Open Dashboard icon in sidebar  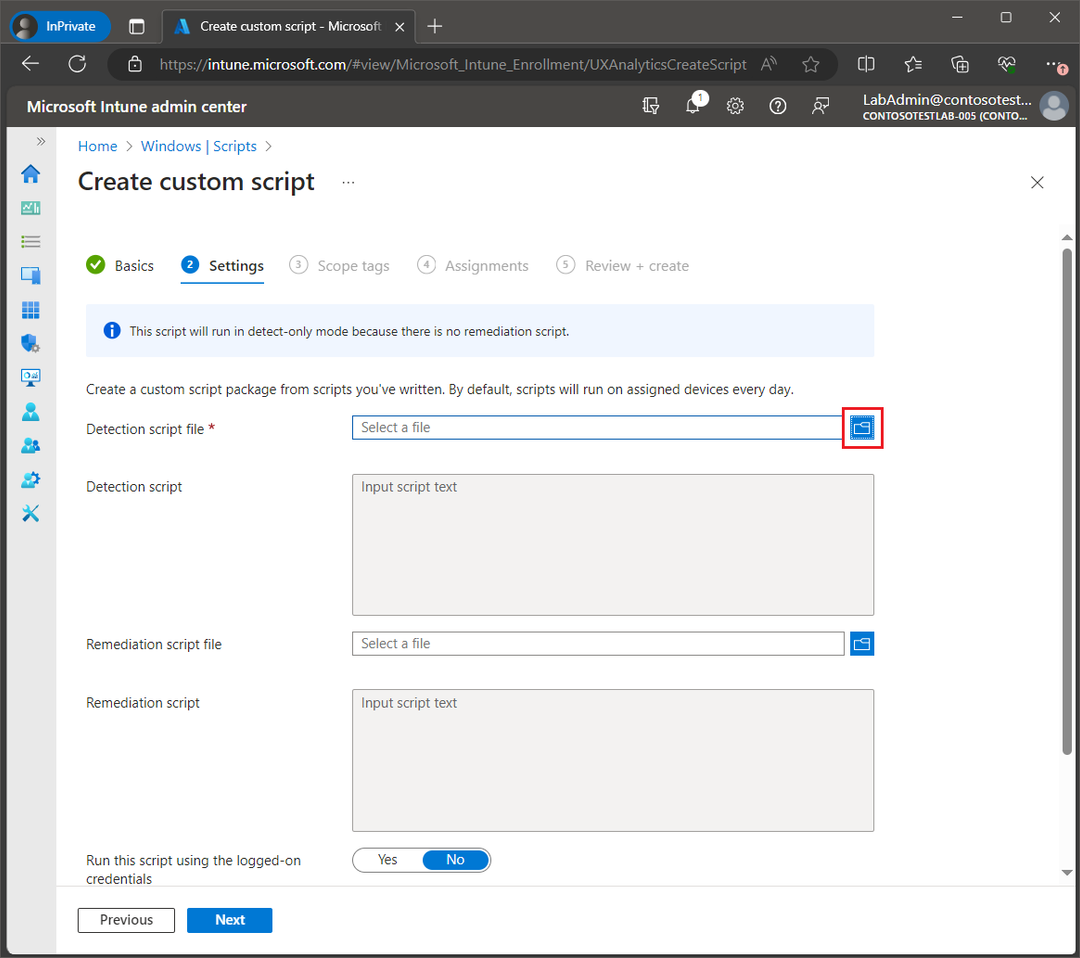click(x=30, y=207)
